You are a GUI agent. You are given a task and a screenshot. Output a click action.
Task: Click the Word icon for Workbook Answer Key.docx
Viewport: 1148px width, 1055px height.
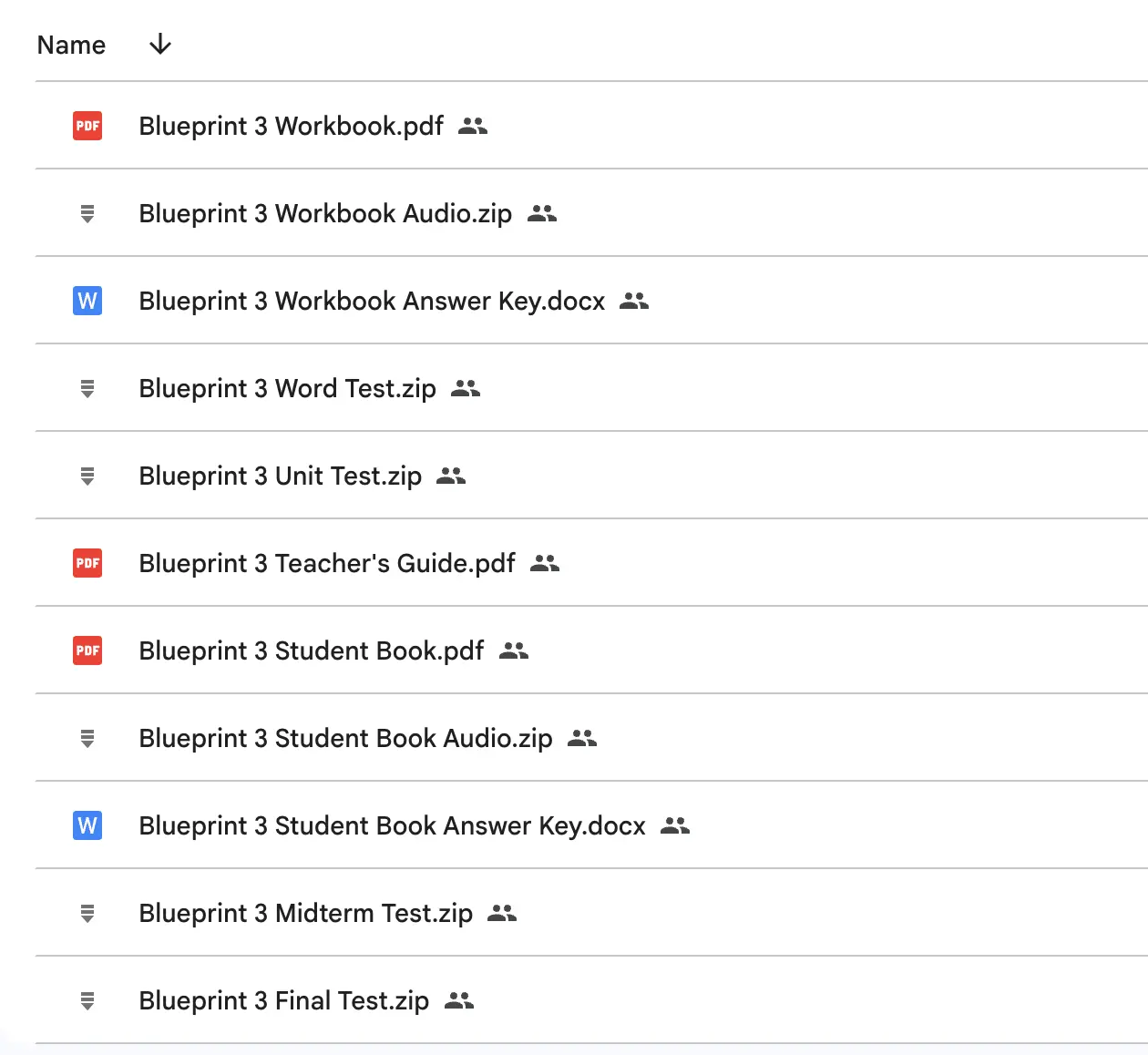point(87,301)
